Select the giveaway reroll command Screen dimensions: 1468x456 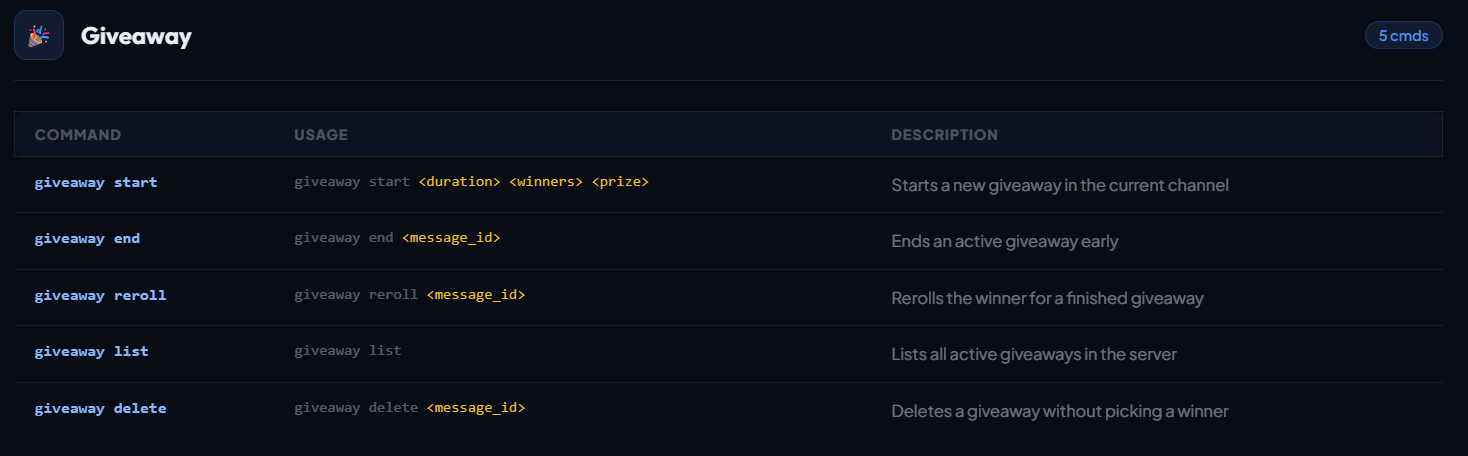tap(100, 296)
